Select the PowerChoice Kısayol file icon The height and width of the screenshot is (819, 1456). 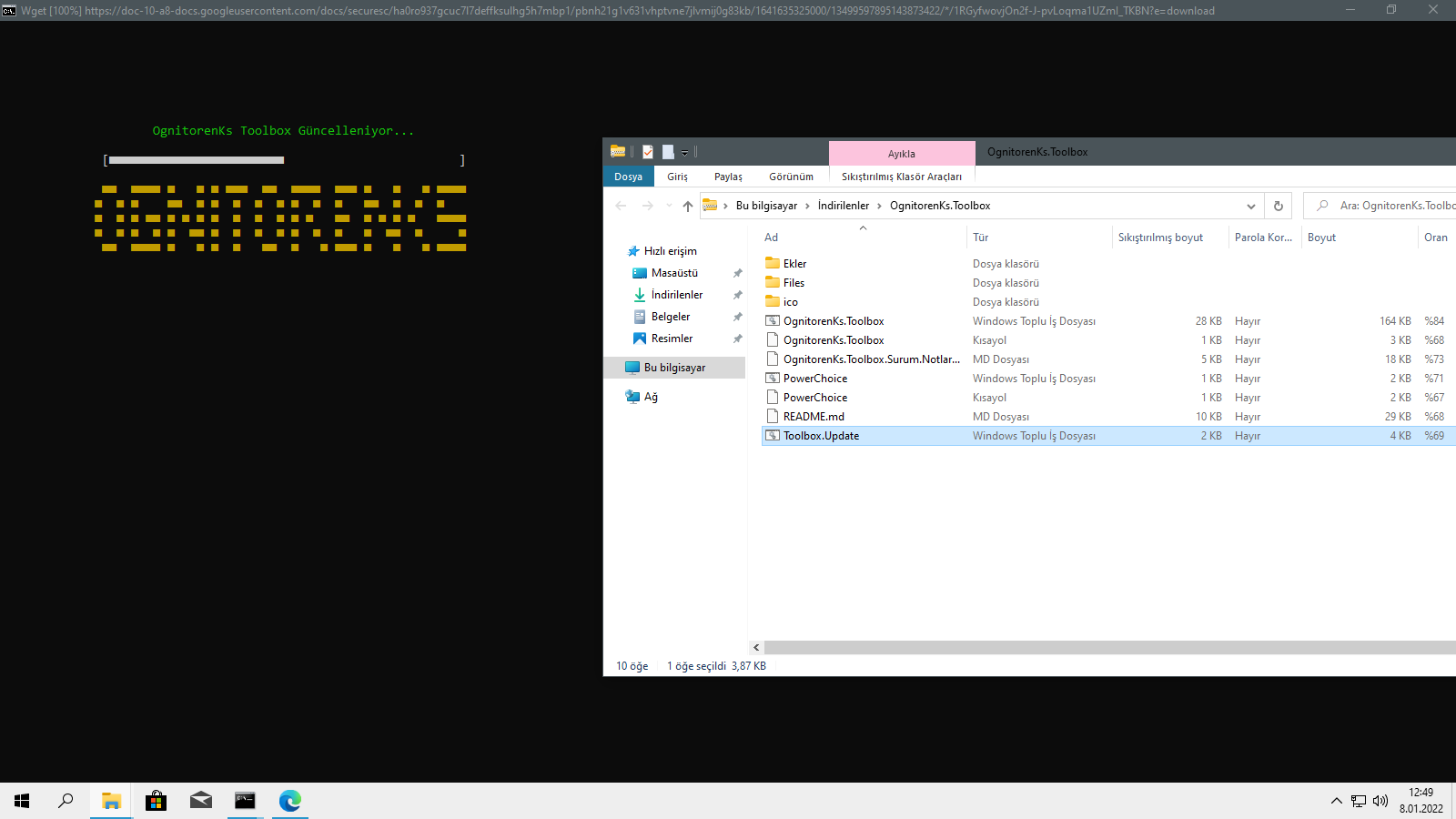[x=773, y=398]
